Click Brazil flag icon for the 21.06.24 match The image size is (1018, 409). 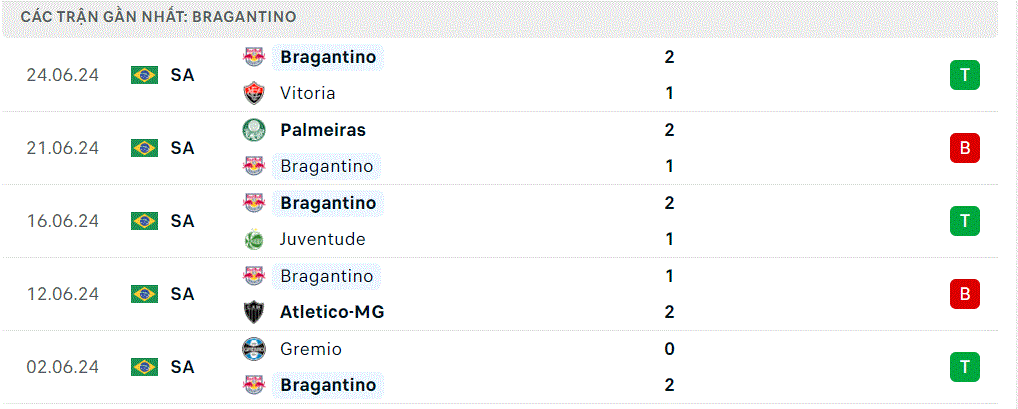click(x=144, y=148)
